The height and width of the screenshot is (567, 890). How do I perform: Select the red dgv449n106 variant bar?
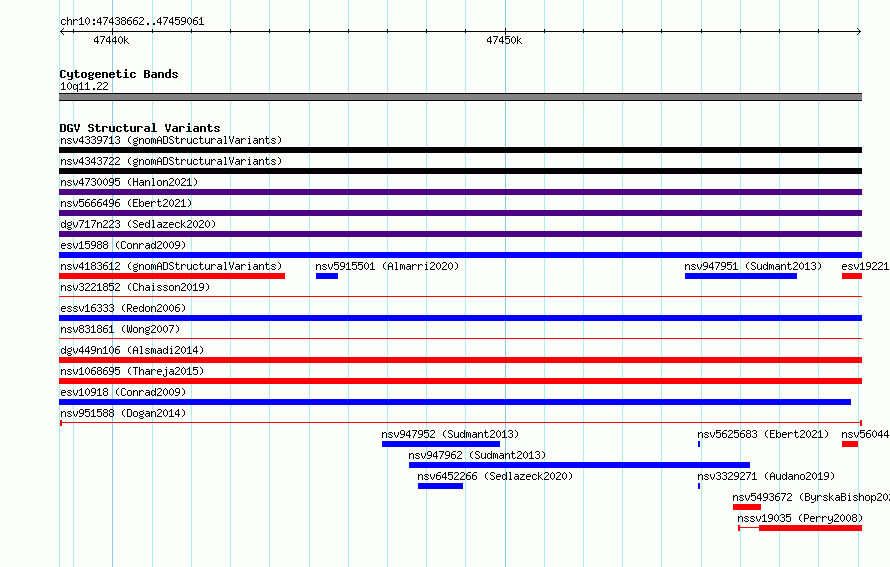tap(460, 360)
